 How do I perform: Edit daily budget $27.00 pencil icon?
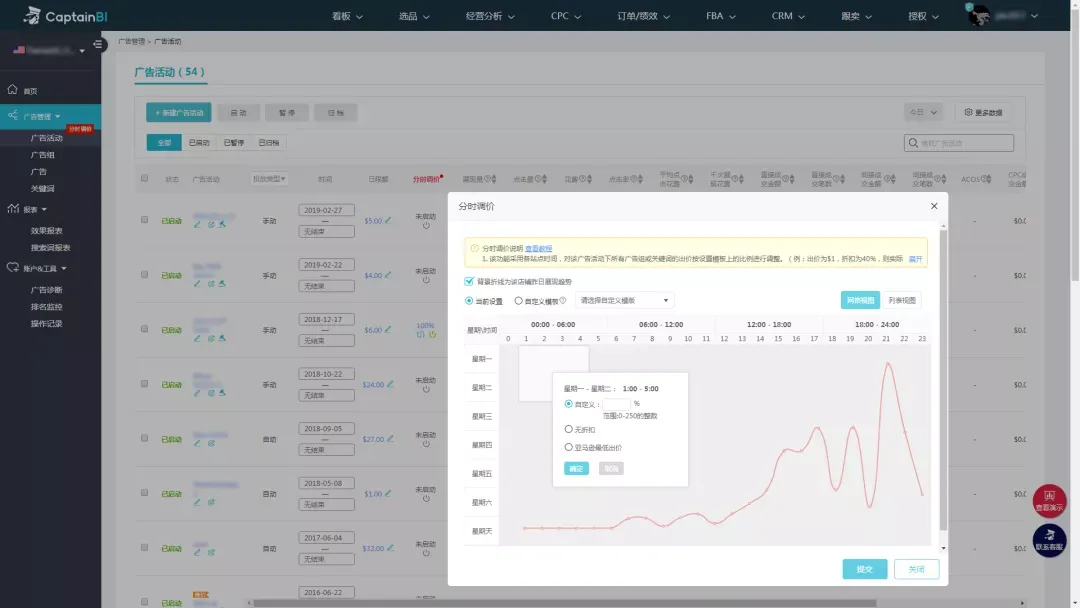391,439
